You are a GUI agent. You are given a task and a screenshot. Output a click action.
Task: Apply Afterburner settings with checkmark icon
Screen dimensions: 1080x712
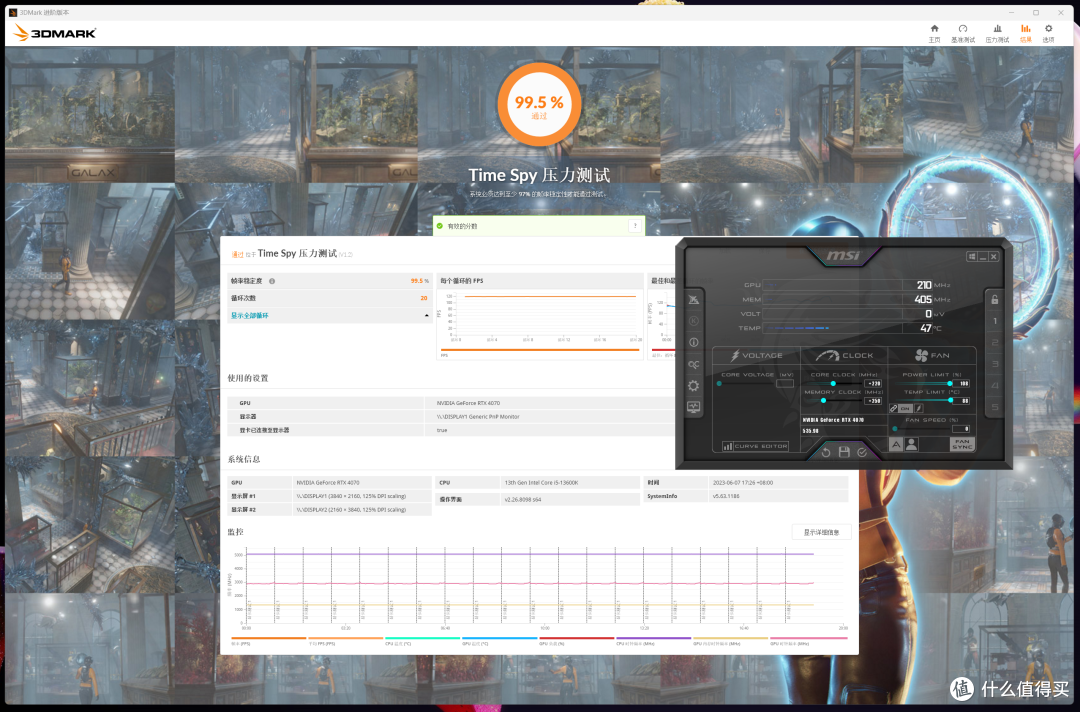click(862, 452)
